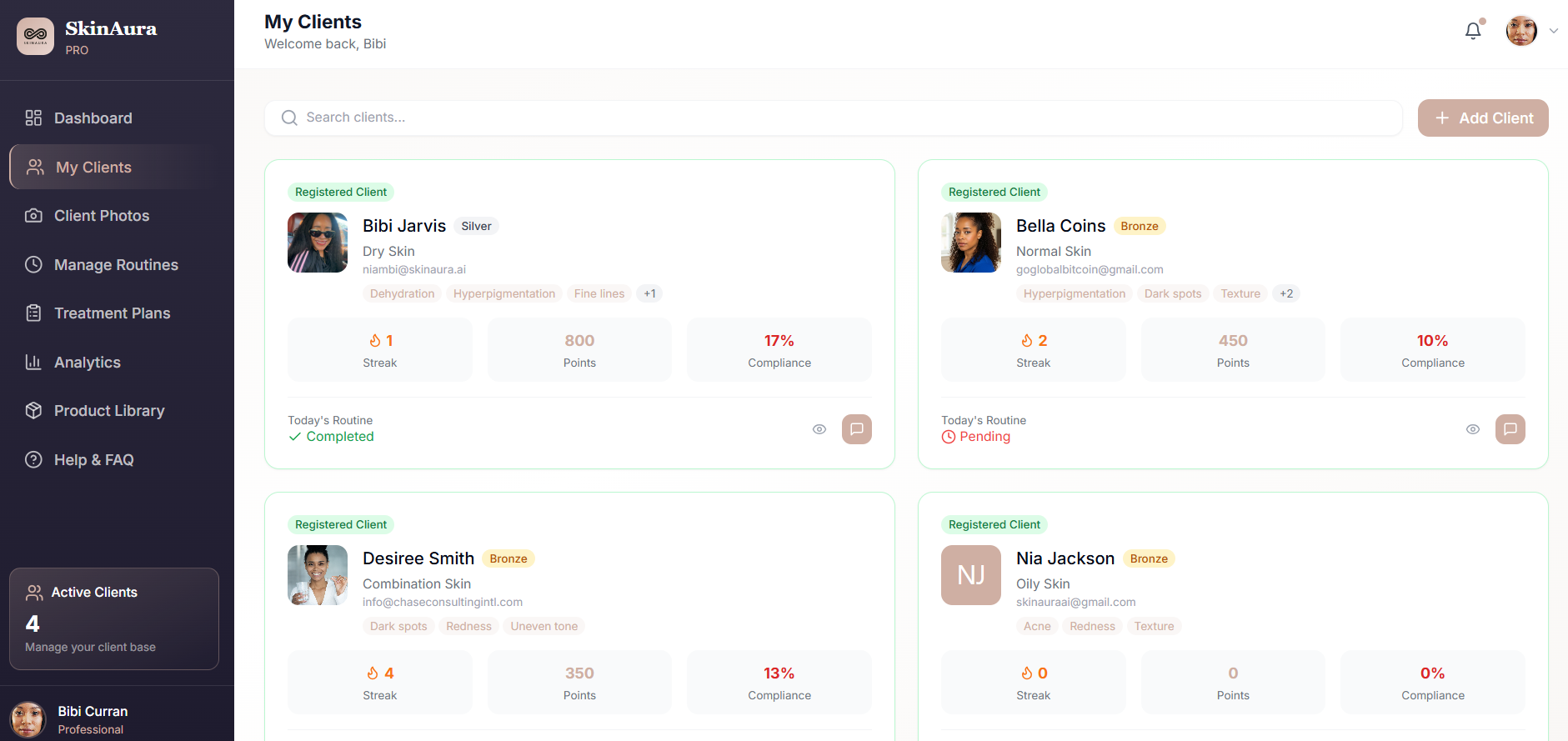Click the search magnifier icon

pyautogui.click(x=289, y=118)
